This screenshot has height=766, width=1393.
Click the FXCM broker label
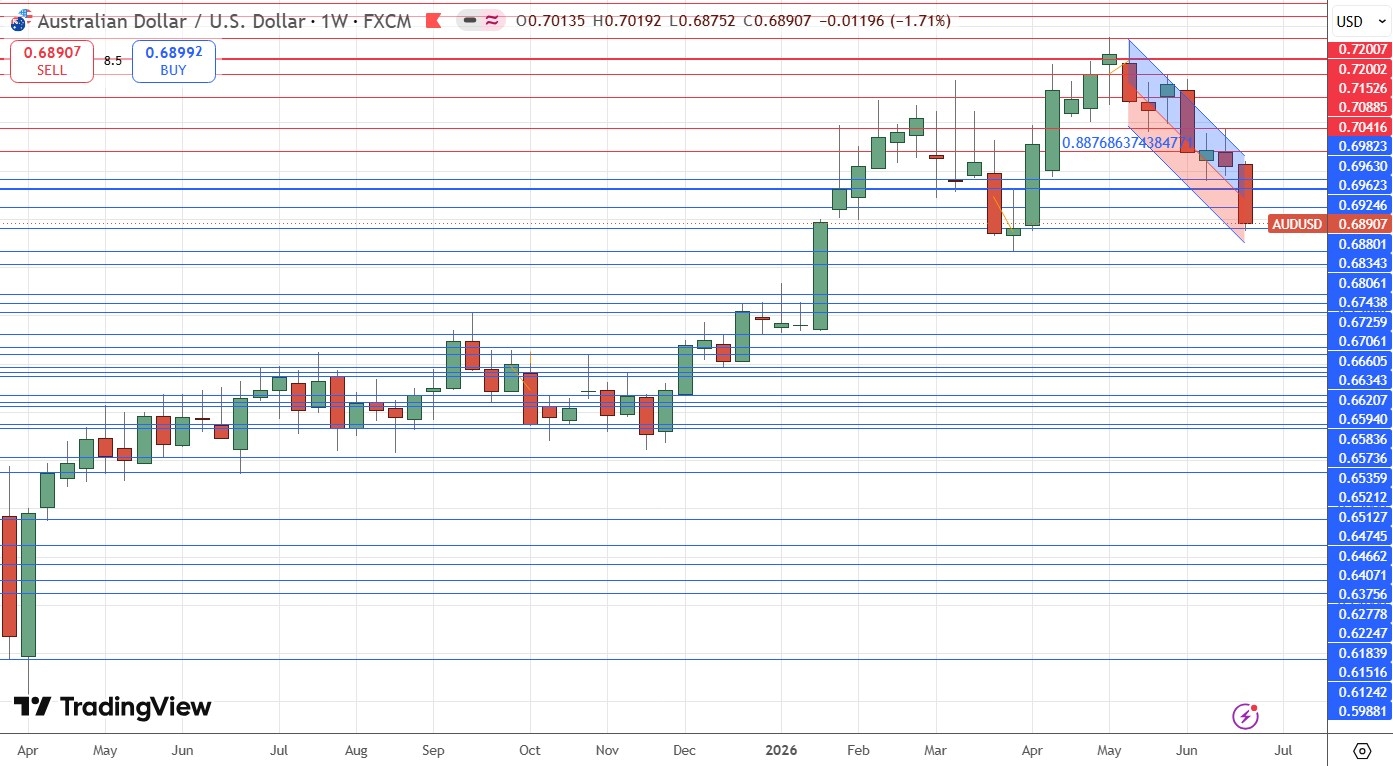pos(389,20)
